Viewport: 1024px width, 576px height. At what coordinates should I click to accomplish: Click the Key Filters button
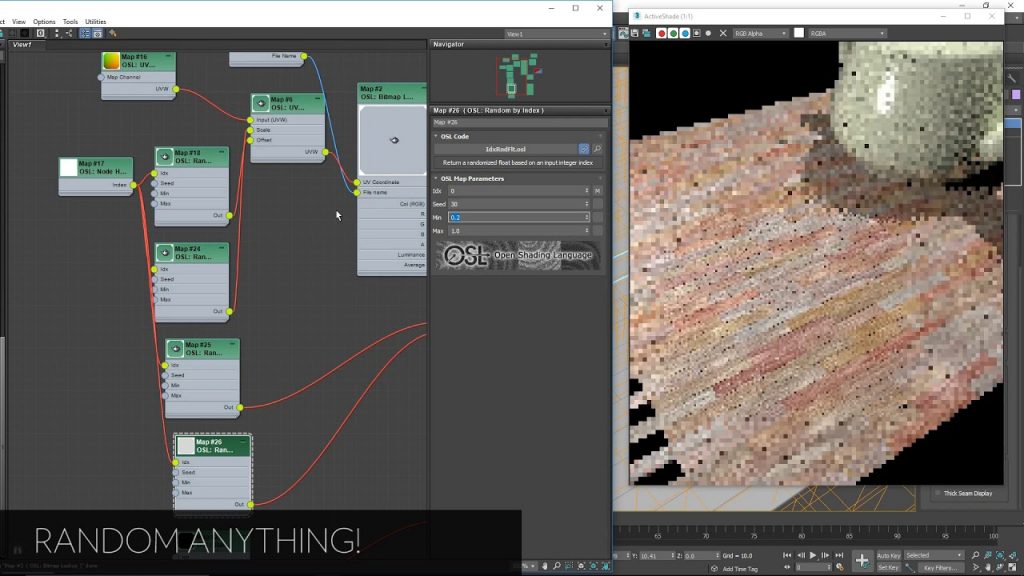[x=940, y=568]
